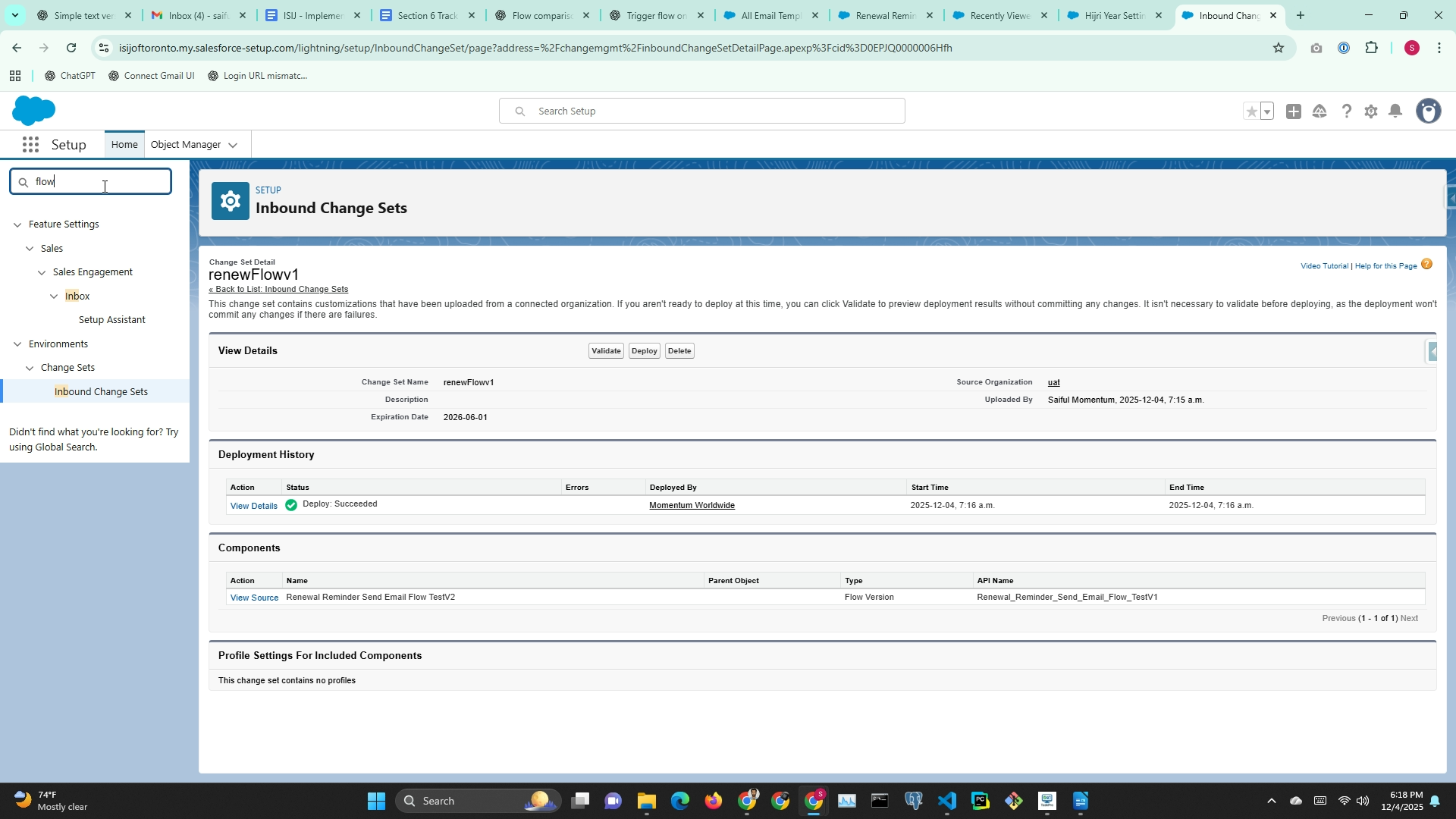Expand the Object Manager tab dropdown chevron
The height and width of the screenshot is (819, 1456).
pyautogui.click(x=233, y=146)
